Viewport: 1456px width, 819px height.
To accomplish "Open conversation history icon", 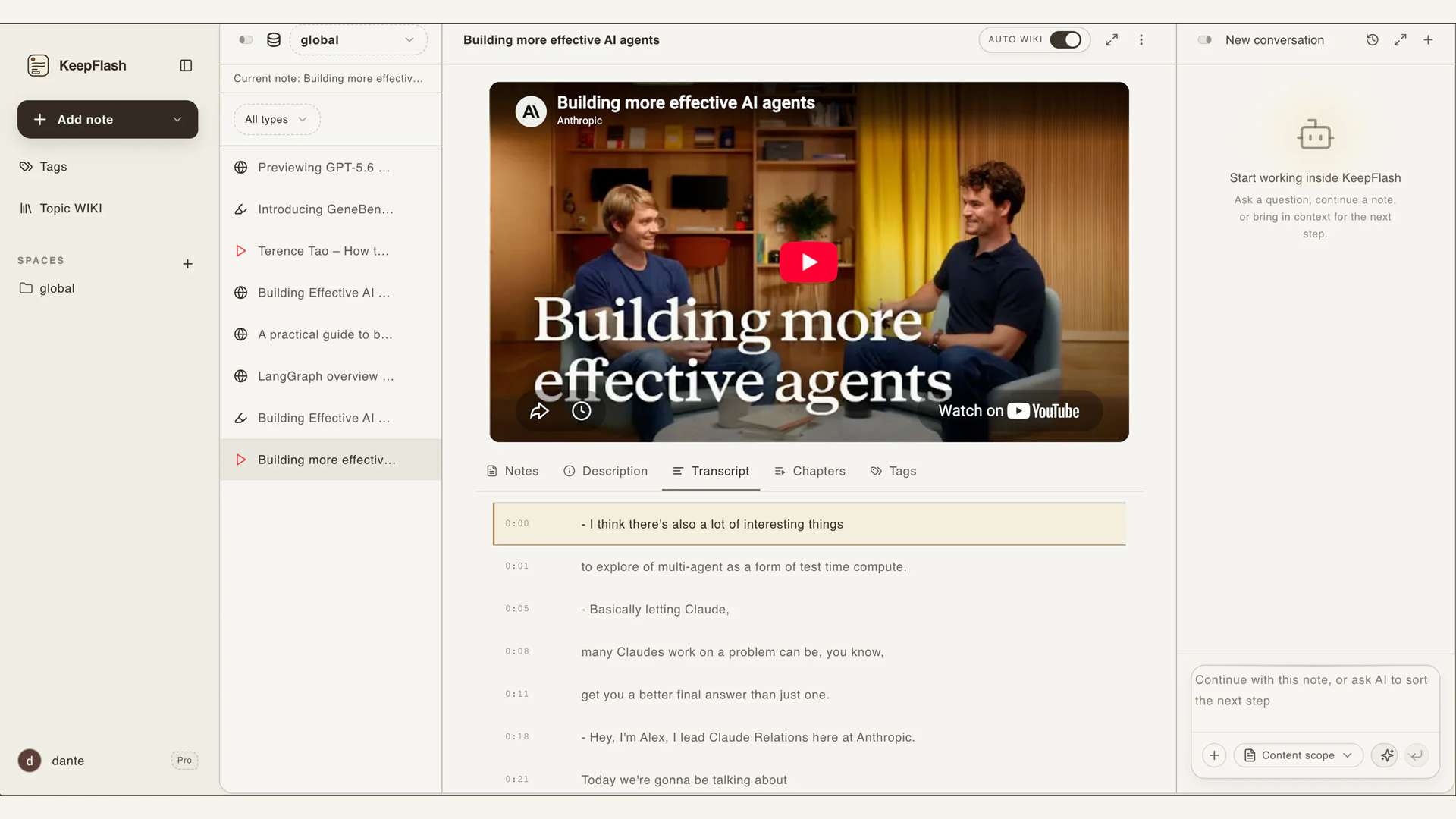I will coord(1372,39).
